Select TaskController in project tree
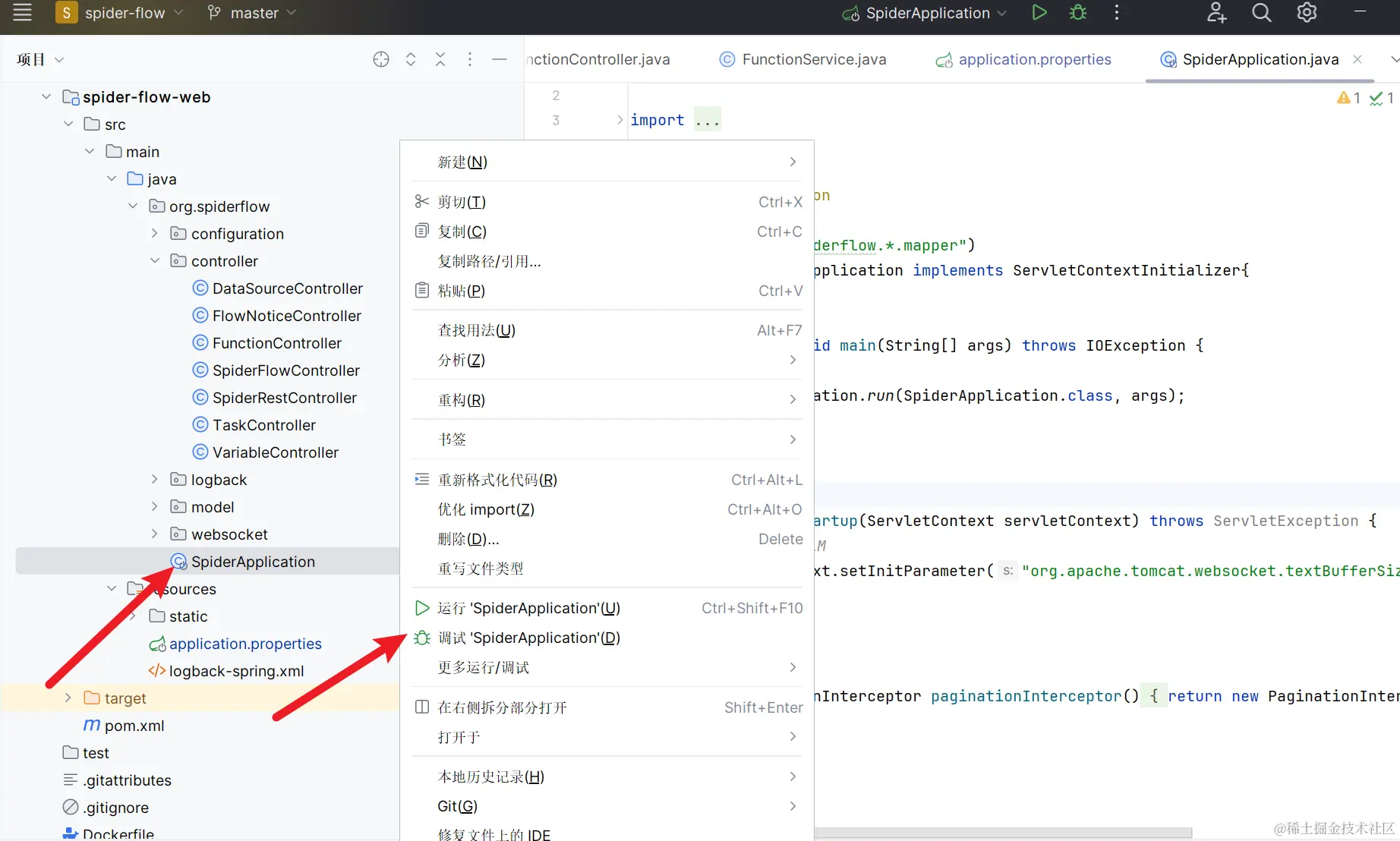This screenshot has height=841, width=1400. coord(254,425)
